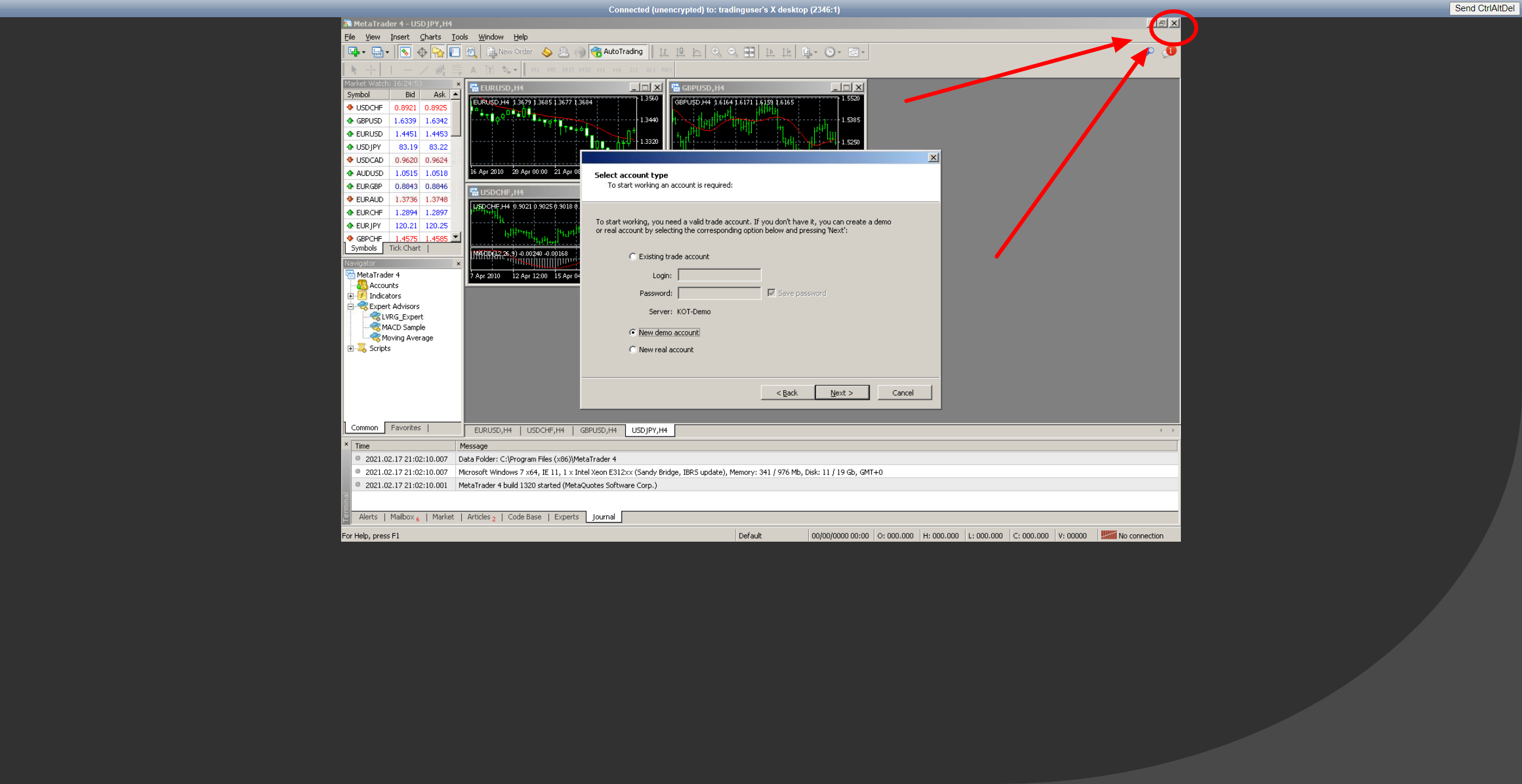
Task: Toggle the Market Watch window icon
Action: pos(405,52)
